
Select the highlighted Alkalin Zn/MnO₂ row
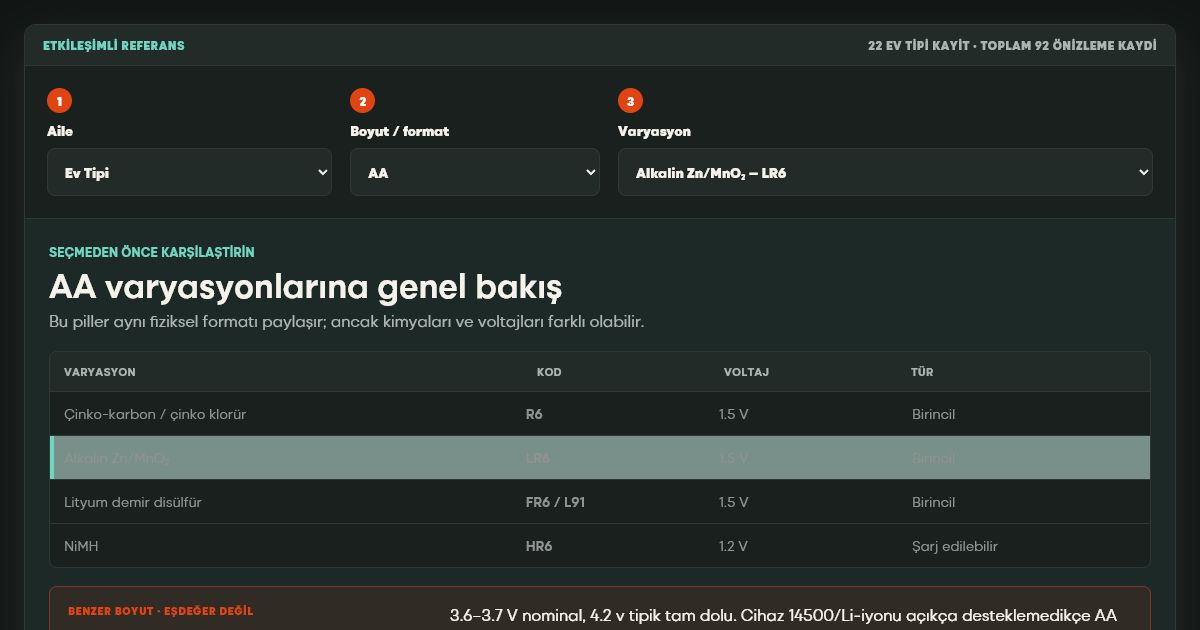tap(600, 458)
